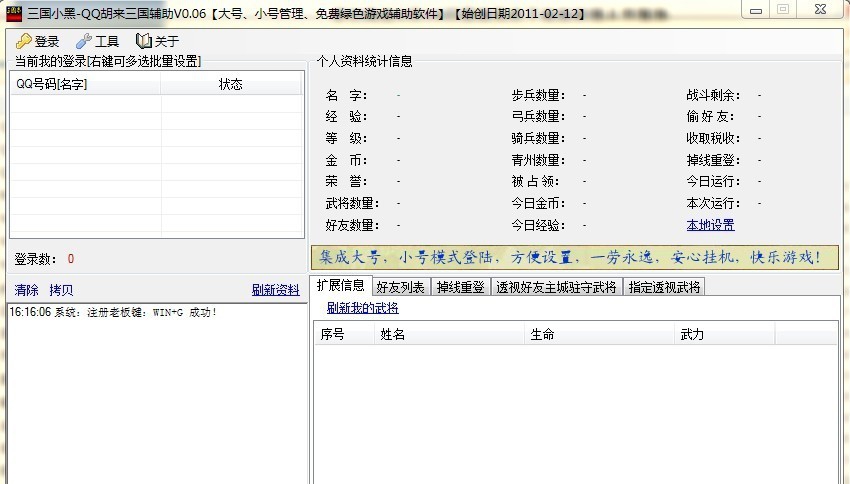The image size is (850, 484).
Task: Click the 本次运行 label
Action: point(713,203)
